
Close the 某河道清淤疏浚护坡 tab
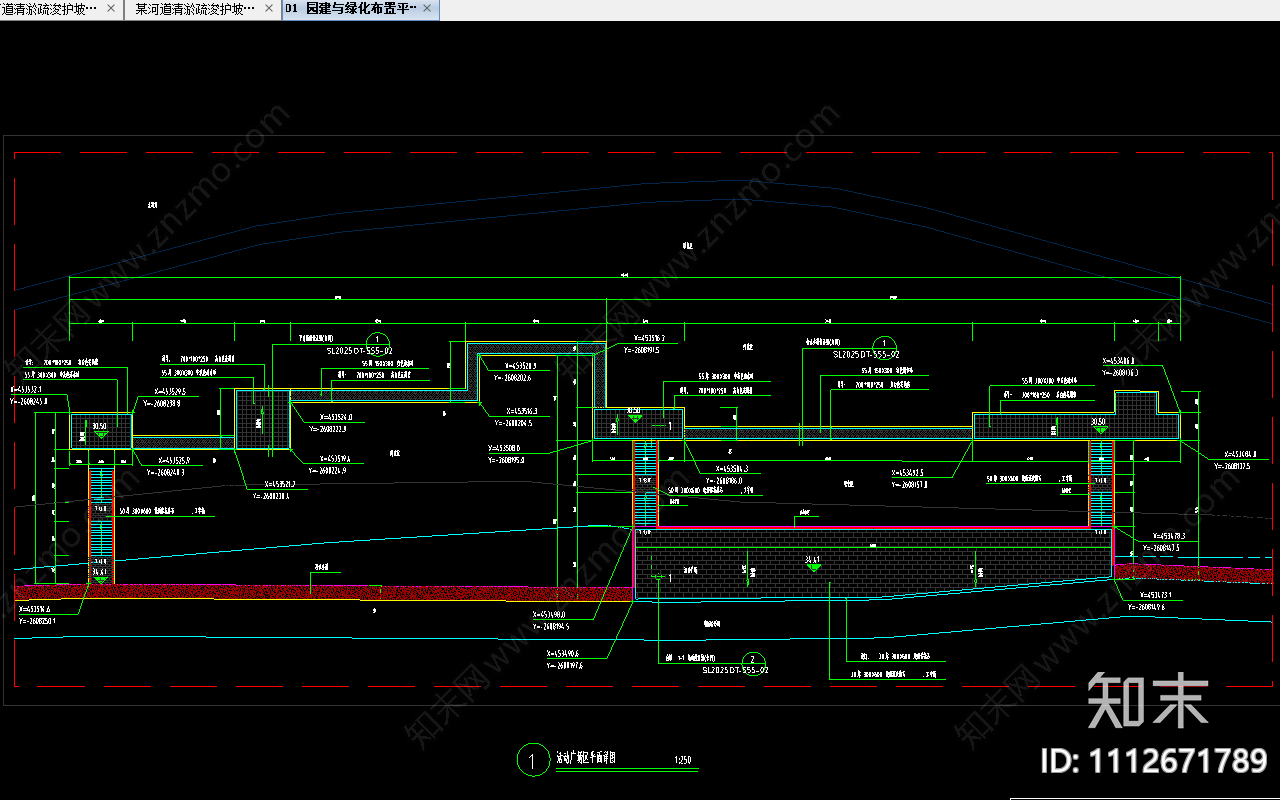[x=268, y=9]
